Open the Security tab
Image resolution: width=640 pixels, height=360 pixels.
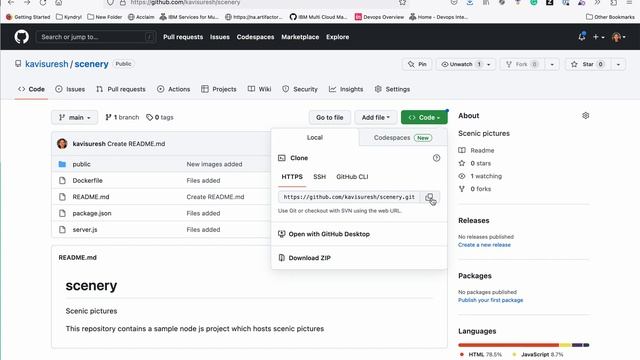pos(300,89)
